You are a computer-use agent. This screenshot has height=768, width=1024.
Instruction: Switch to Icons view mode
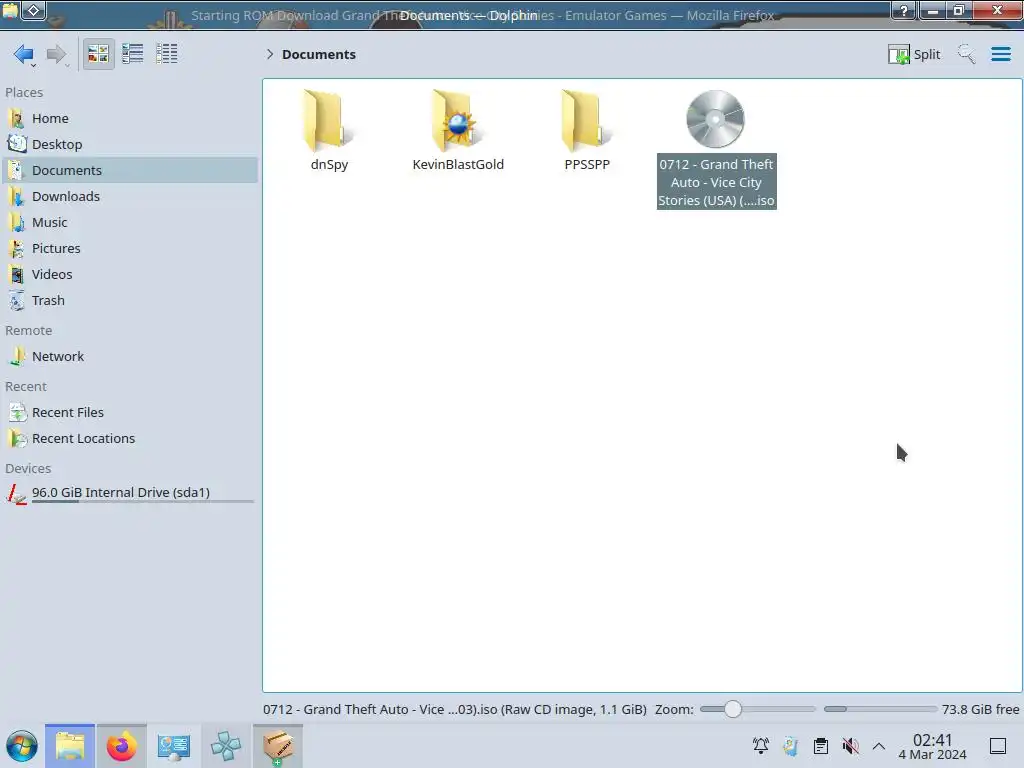(99, 54)
